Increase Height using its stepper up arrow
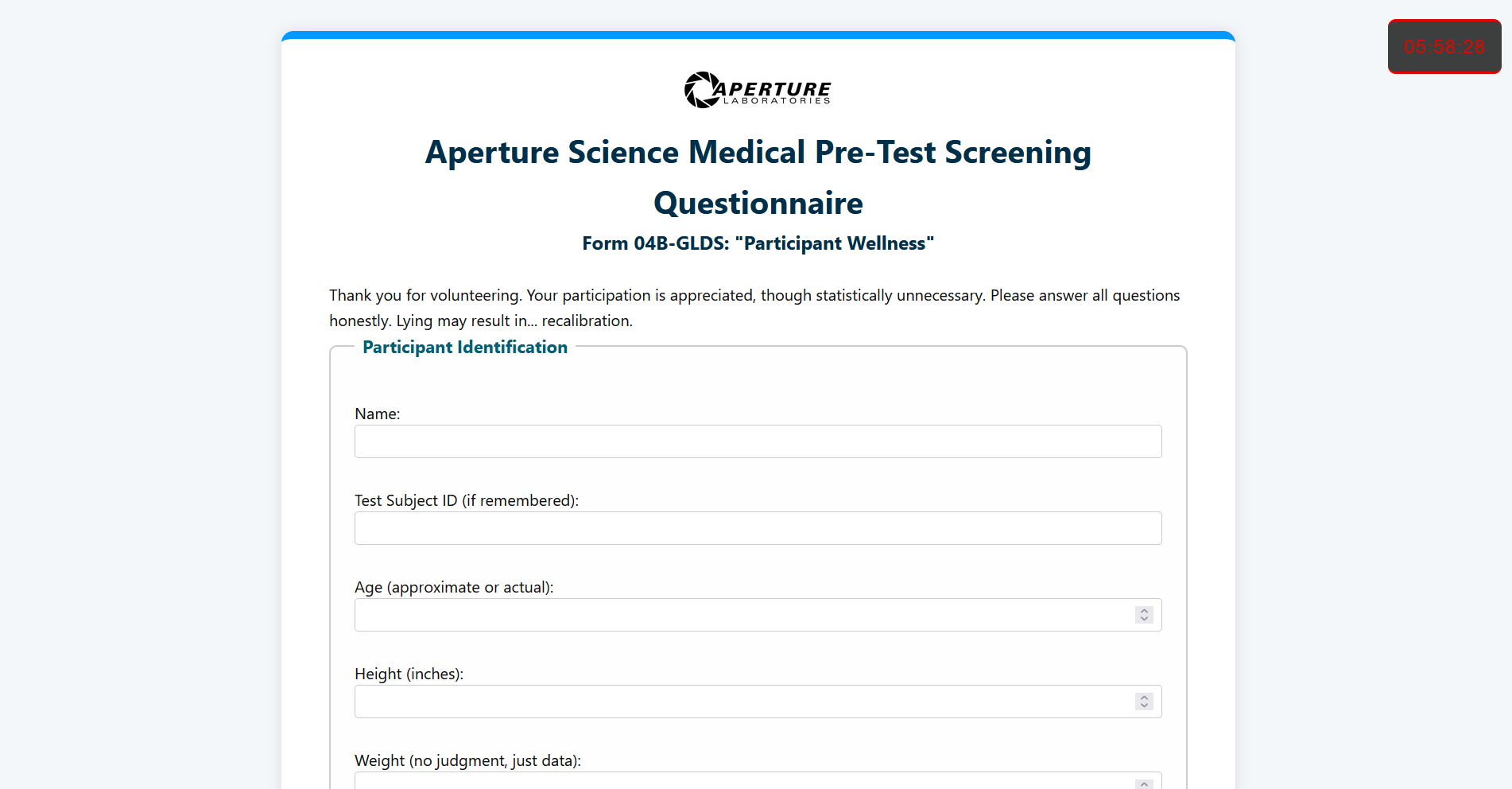Screen dimensions: 1512x789 [x=1144, y=697]
